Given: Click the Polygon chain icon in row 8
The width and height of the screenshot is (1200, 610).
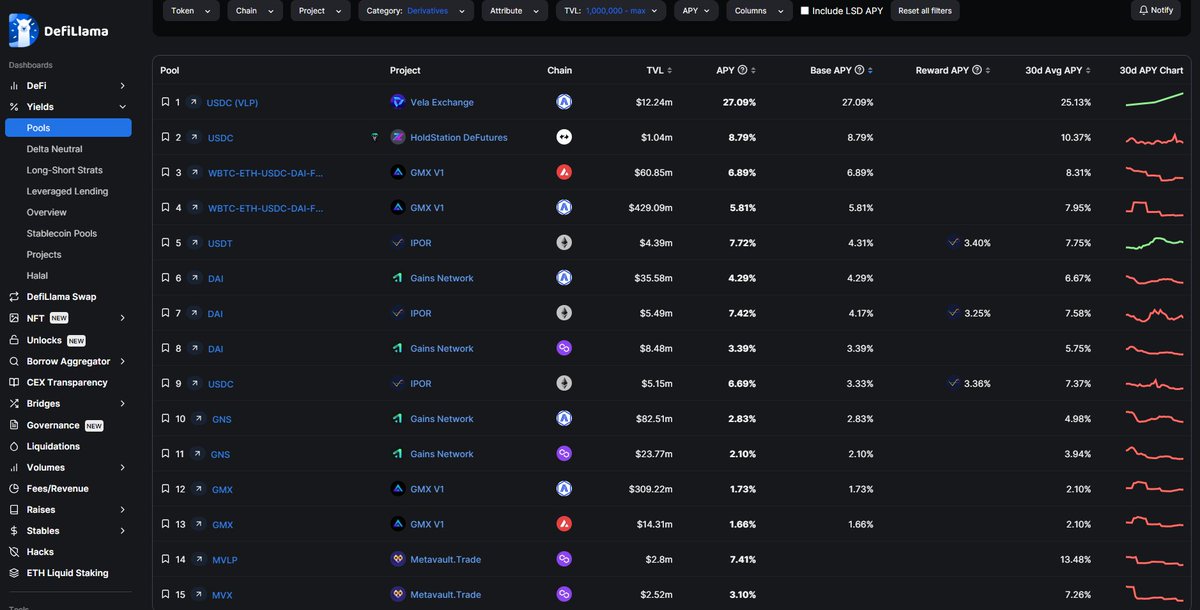Looking at the screenshot, I should click(563, 348).
